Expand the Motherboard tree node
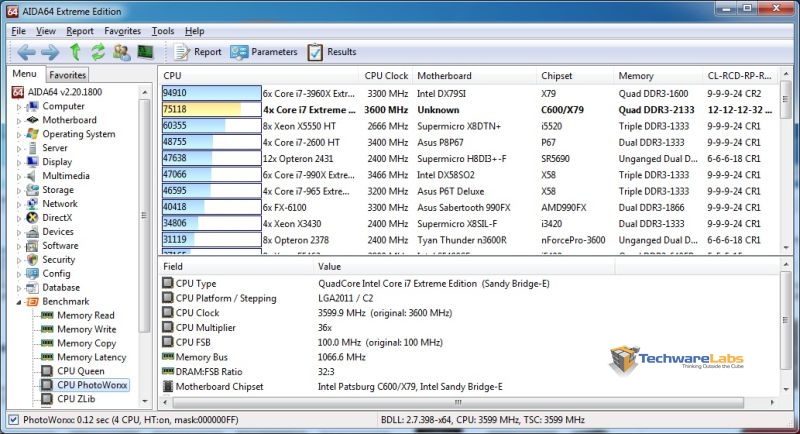Image resolution: width=800 pixels, height=434 pixels. pos(19,121)
